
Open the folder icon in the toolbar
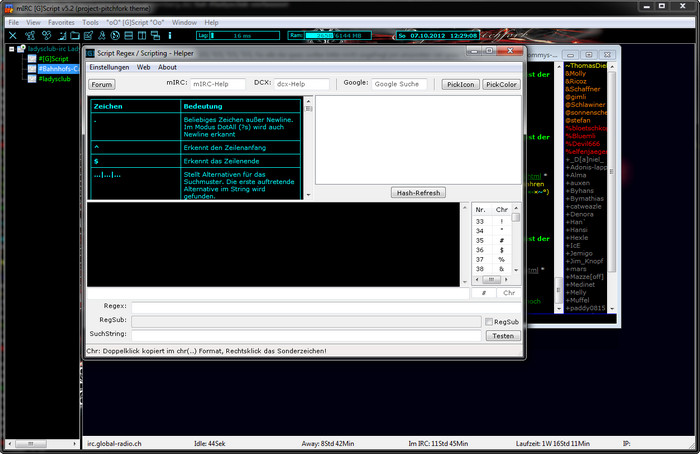tap(75, 35)
